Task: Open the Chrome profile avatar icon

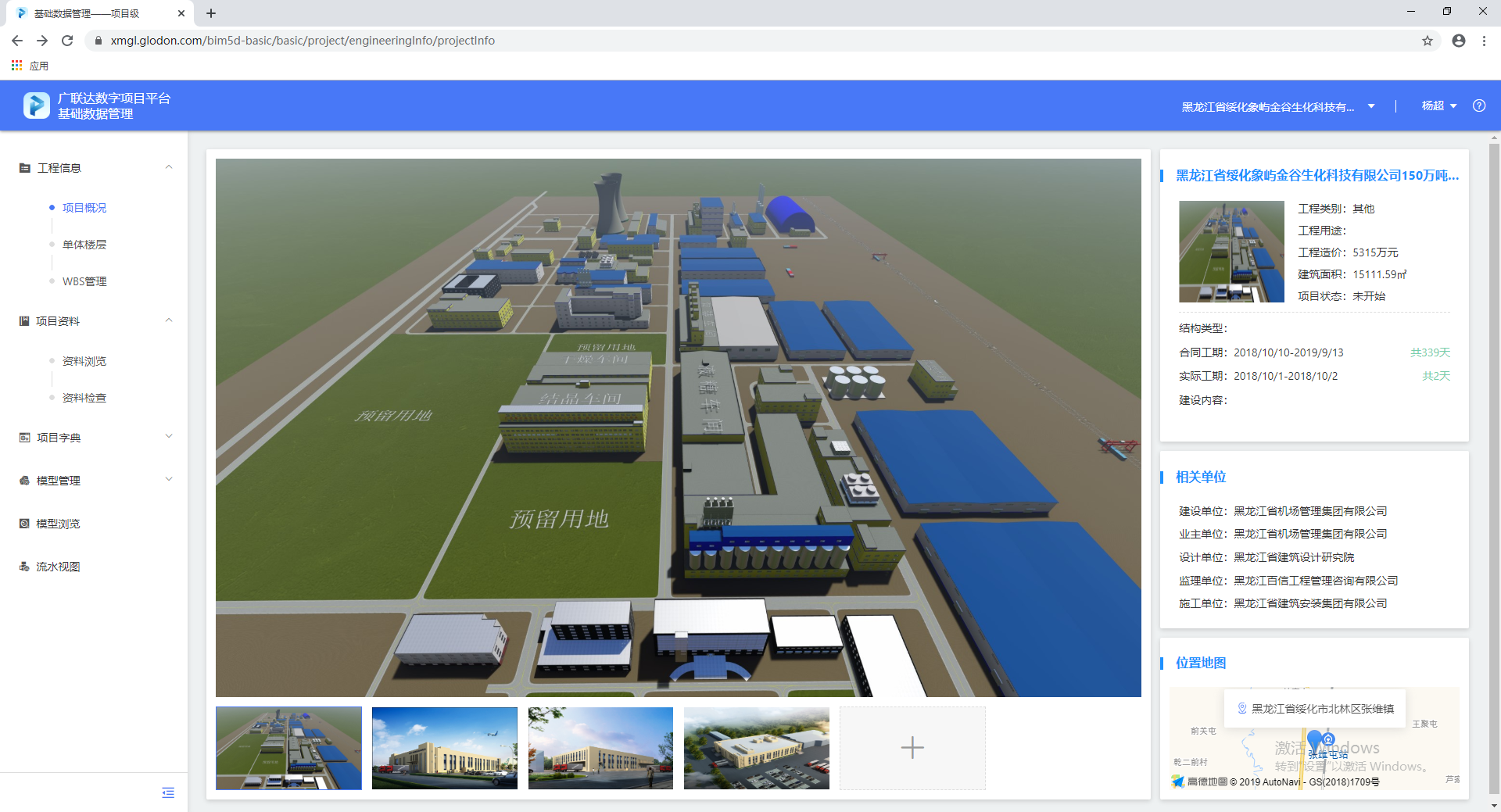Action: point(1459,41)
